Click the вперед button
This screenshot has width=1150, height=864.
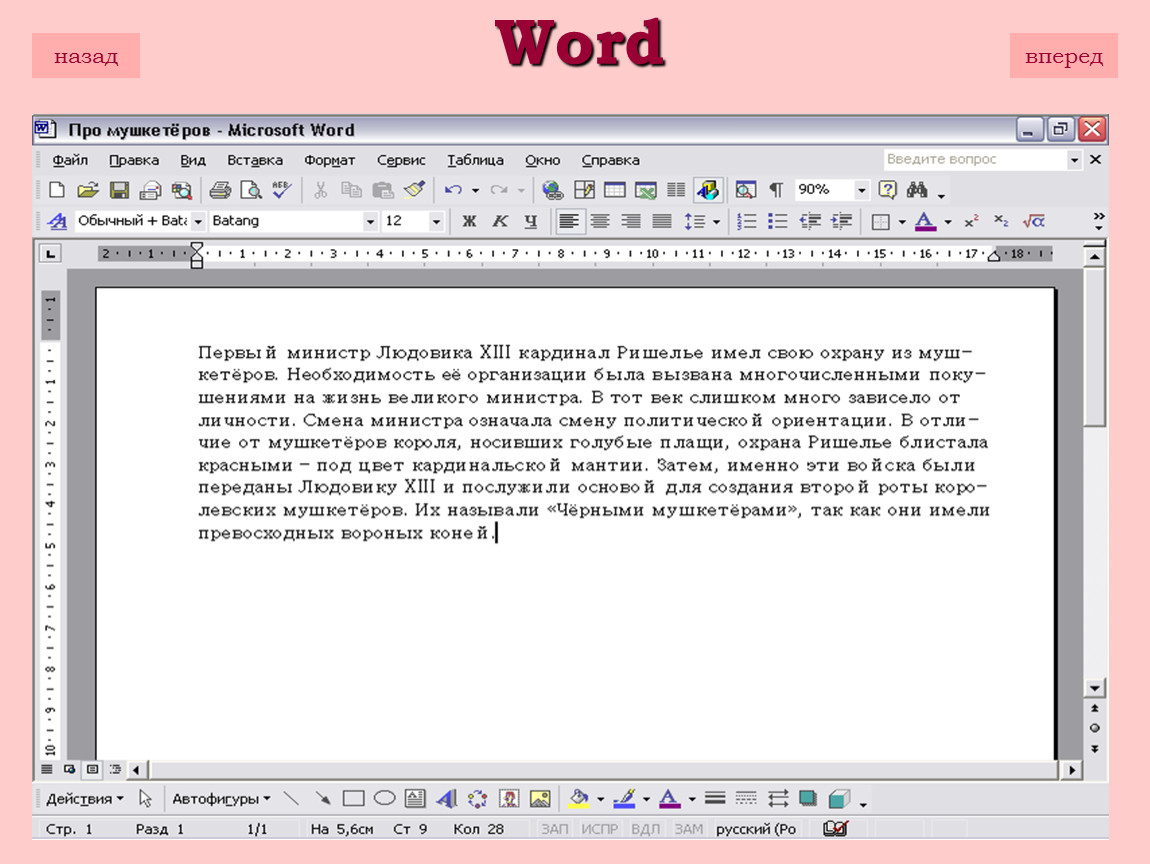click(x=1063, y=56)
